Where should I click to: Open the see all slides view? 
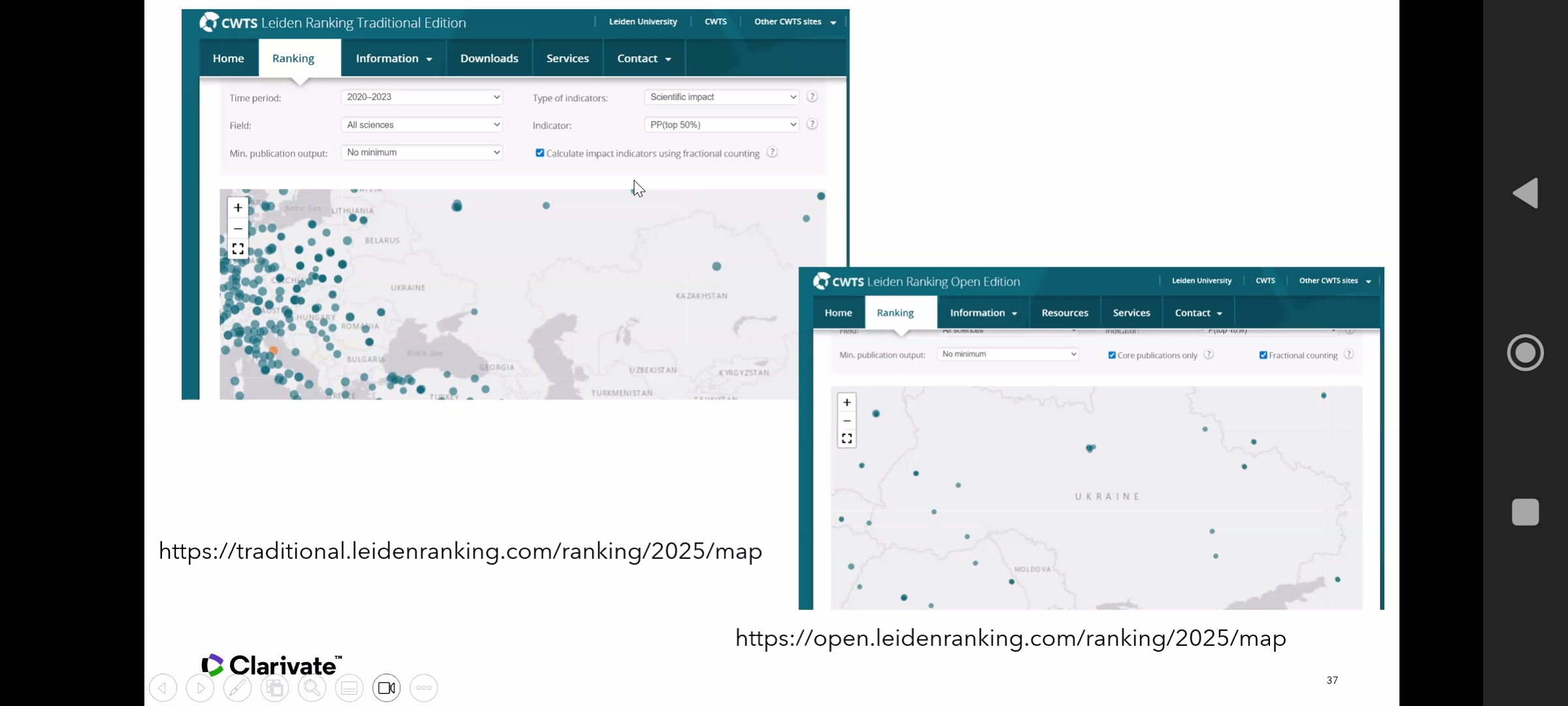point(274,688)
